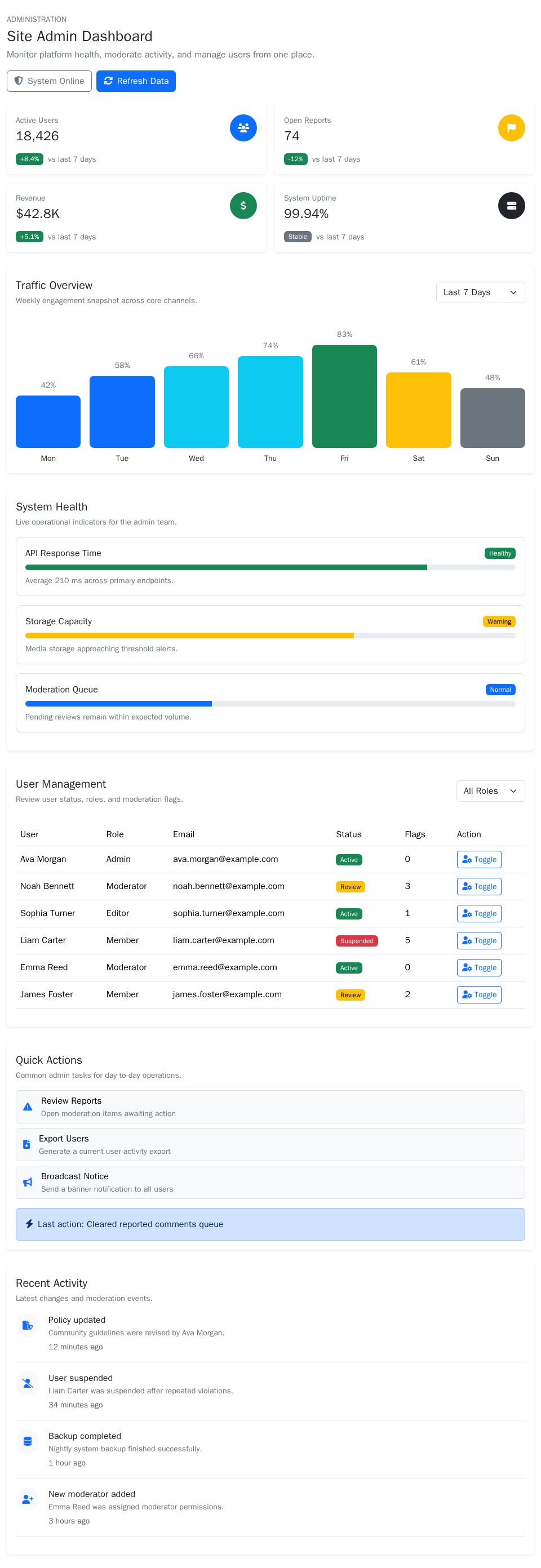The height and width of the screenshot is (1568, 541).
Task: Open the Broadcast Notice quick action
Action: pyautogui.click(x=270, y=1182)
